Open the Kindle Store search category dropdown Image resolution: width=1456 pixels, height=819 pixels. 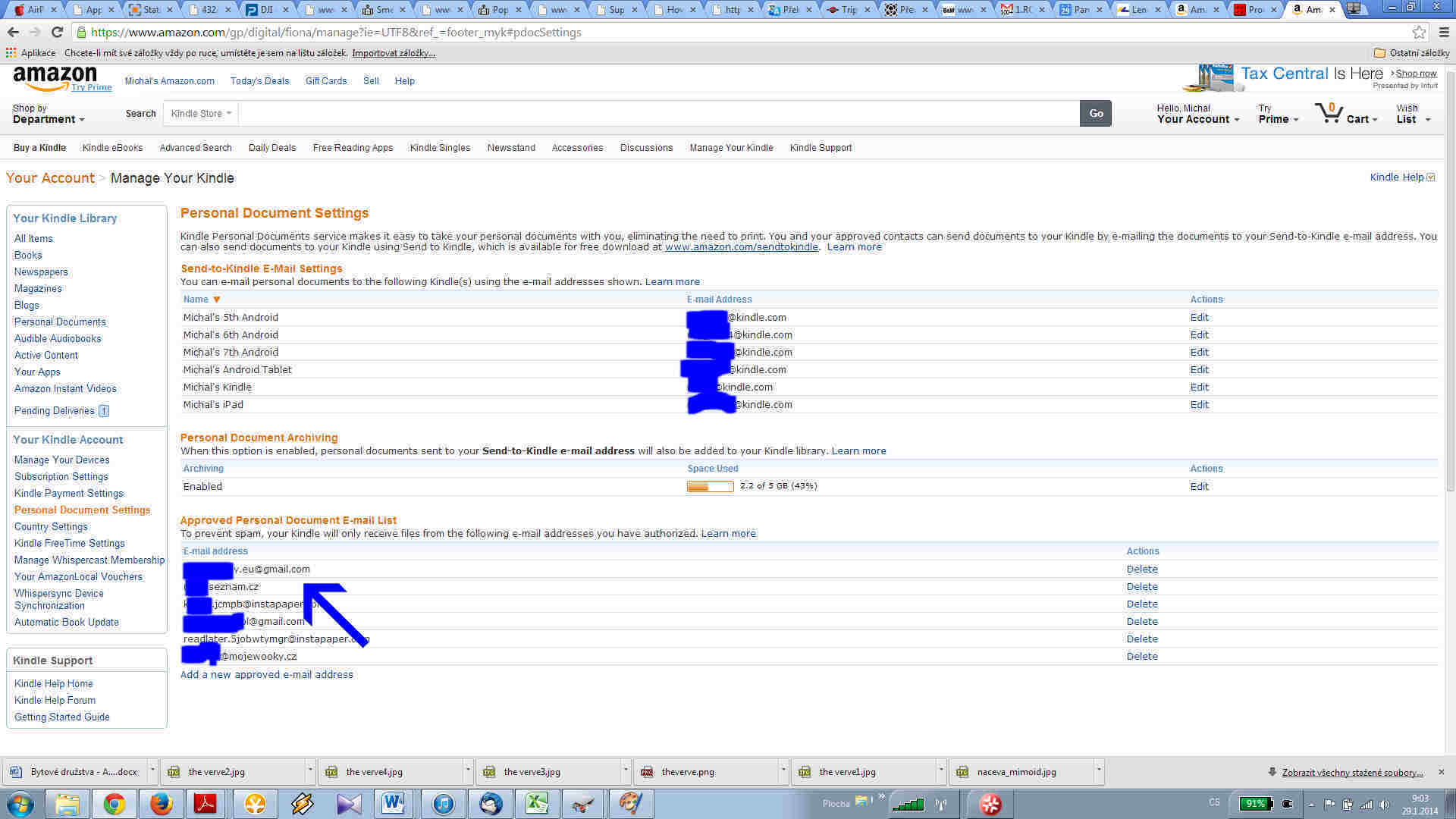coord(201,114)
